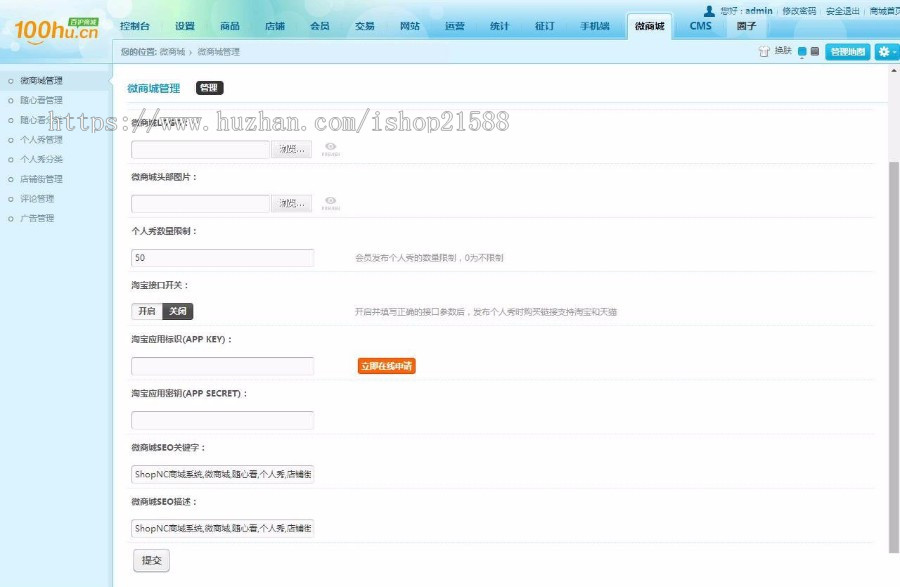Disable the 淘宝接口 with 关闭 button
This screenshot has width=900, height=587.
[x=178, y=311]
